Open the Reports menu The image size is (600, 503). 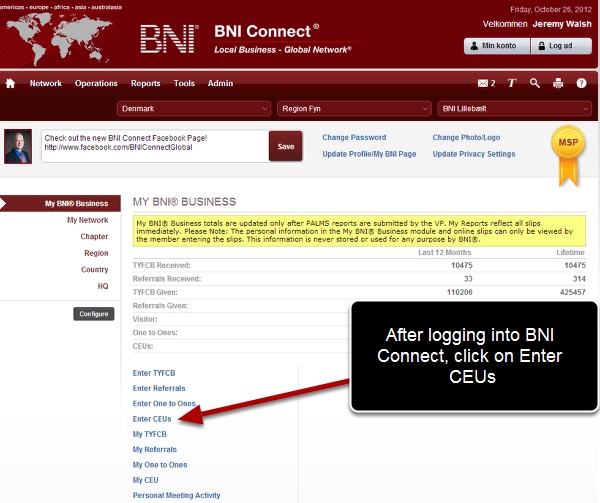pyautogui.click(x=145, y=84)
